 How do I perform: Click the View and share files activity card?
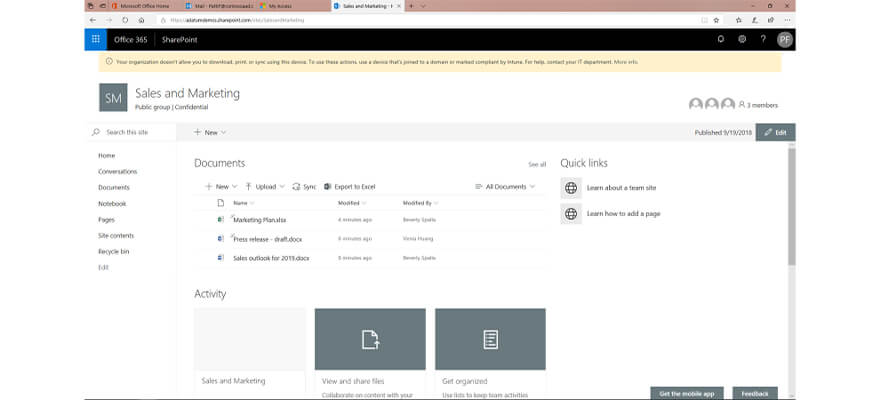[x=370, y=353]
